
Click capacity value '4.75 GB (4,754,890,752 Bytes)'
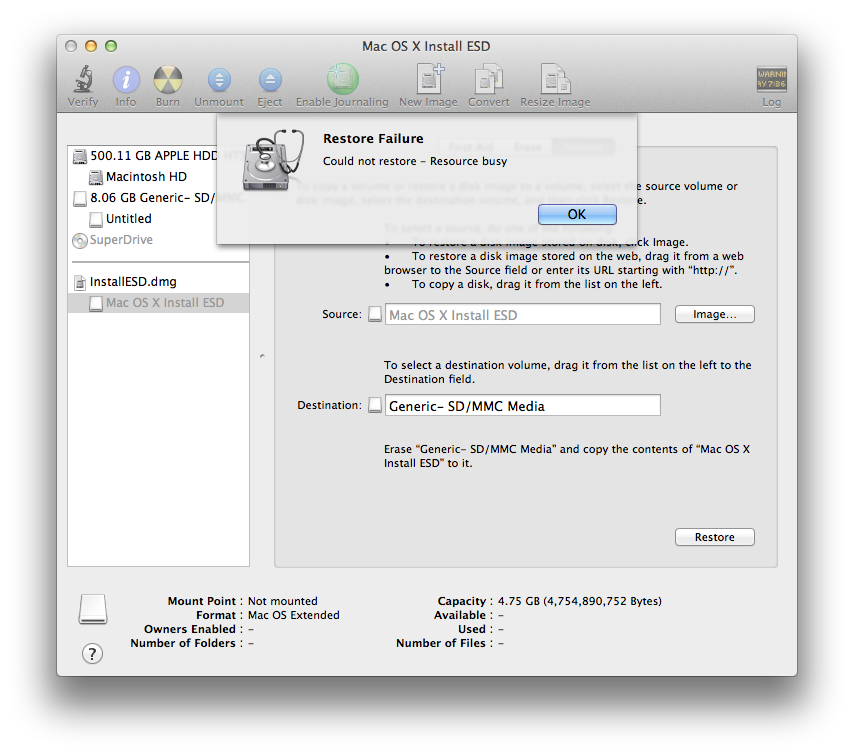point(580,601)
